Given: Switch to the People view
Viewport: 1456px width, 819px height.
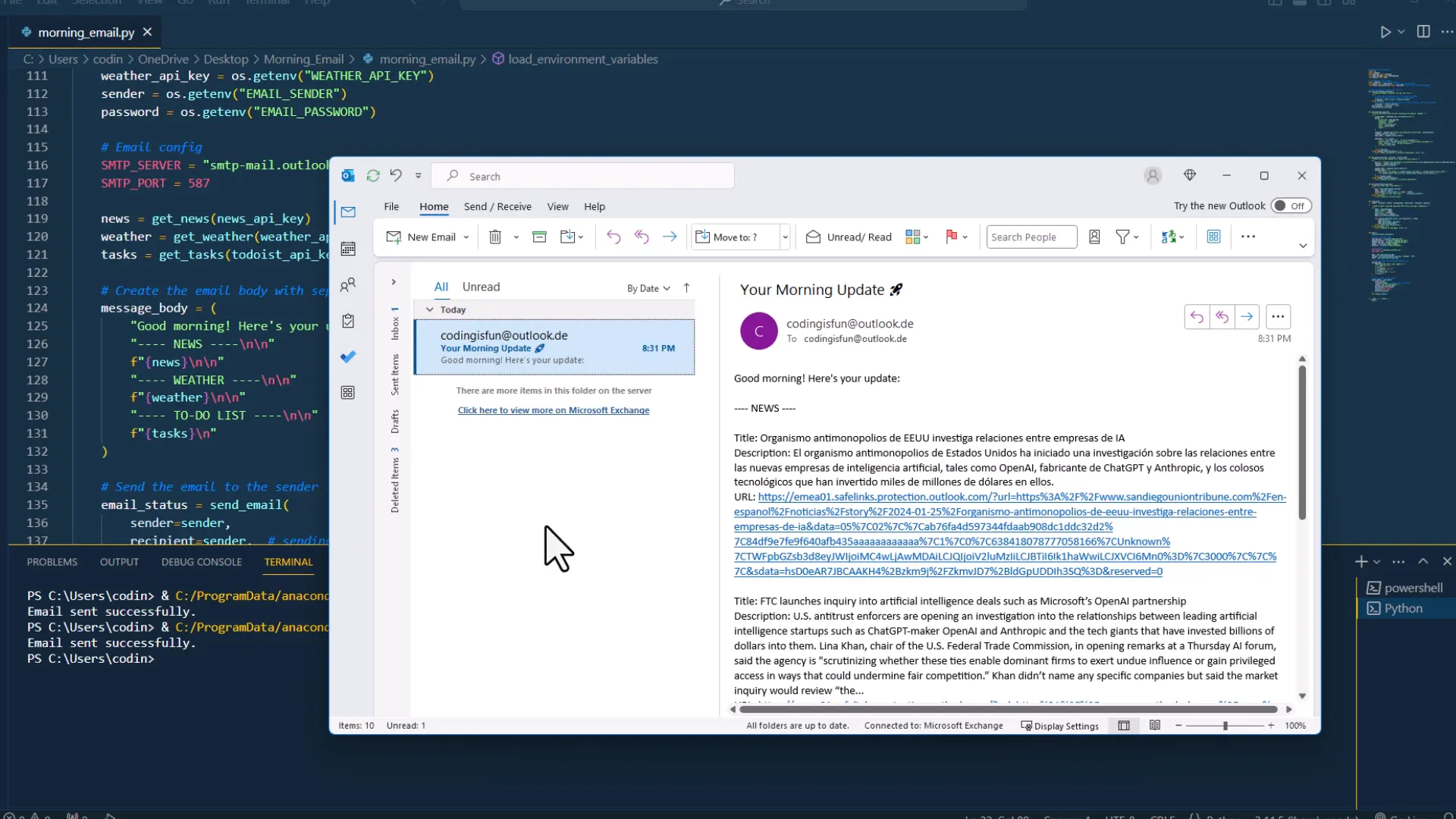Looking at the screenshot, I should click(x=348, y=284).
